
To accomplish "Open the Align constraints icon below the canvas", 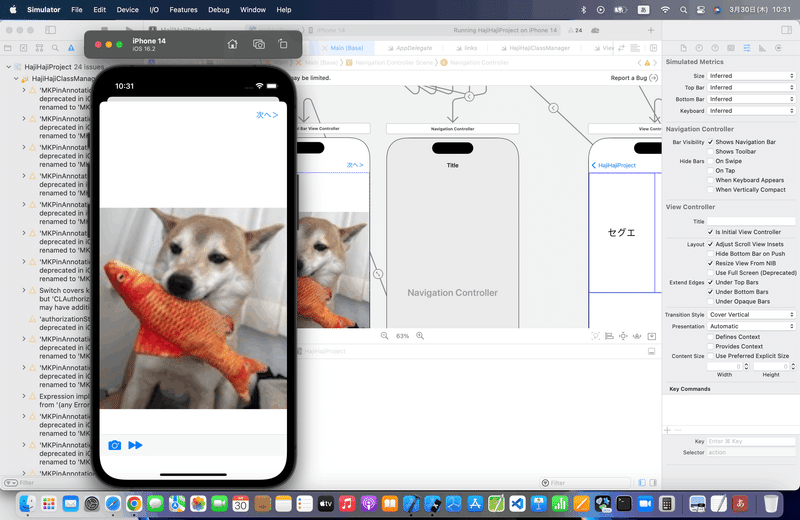I will (x=609, y=336).
